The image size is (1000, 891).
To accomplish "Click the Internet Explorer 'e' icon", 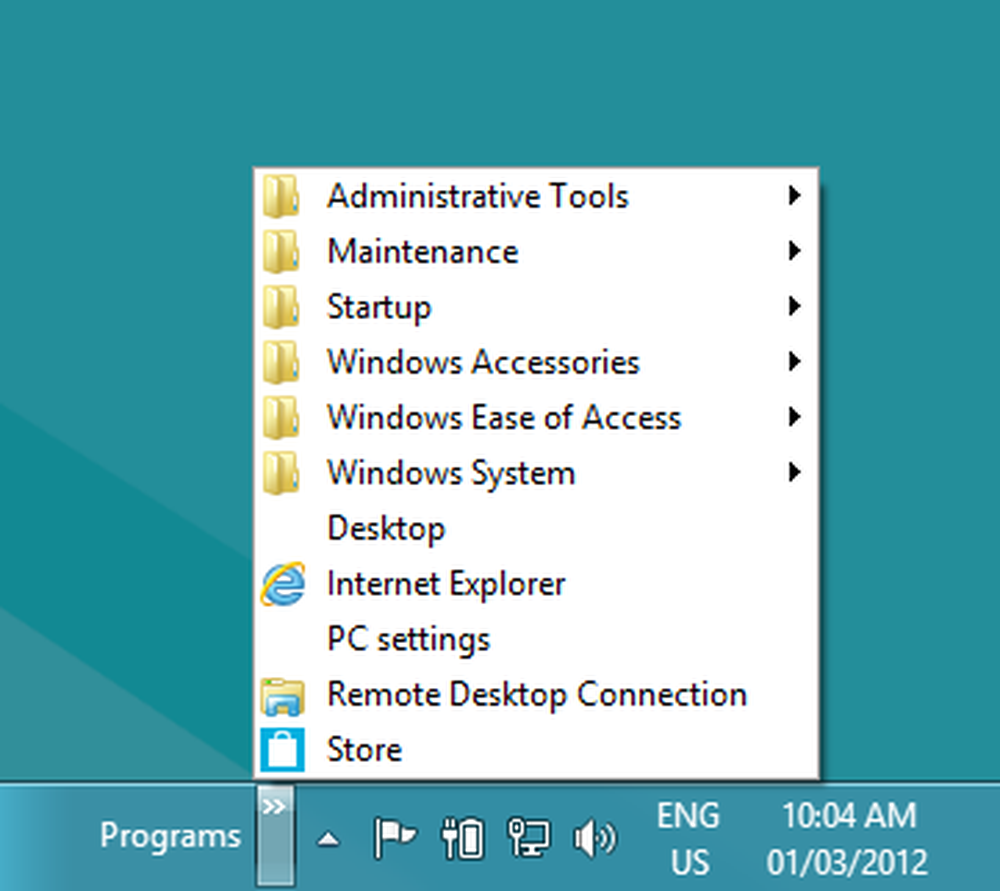I will [283, 584].
